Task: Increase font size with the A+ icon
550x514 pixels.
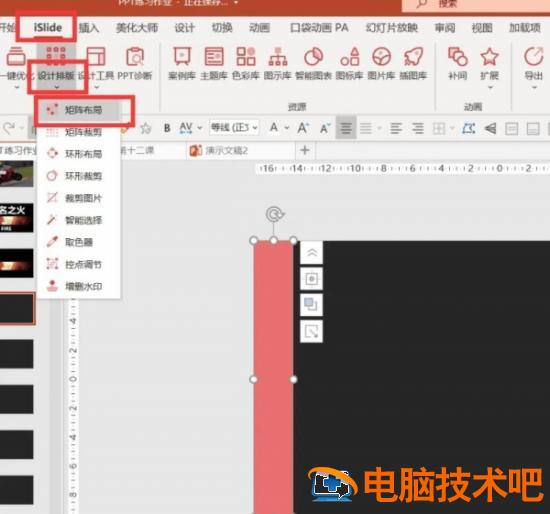Action: click(303, 128)
